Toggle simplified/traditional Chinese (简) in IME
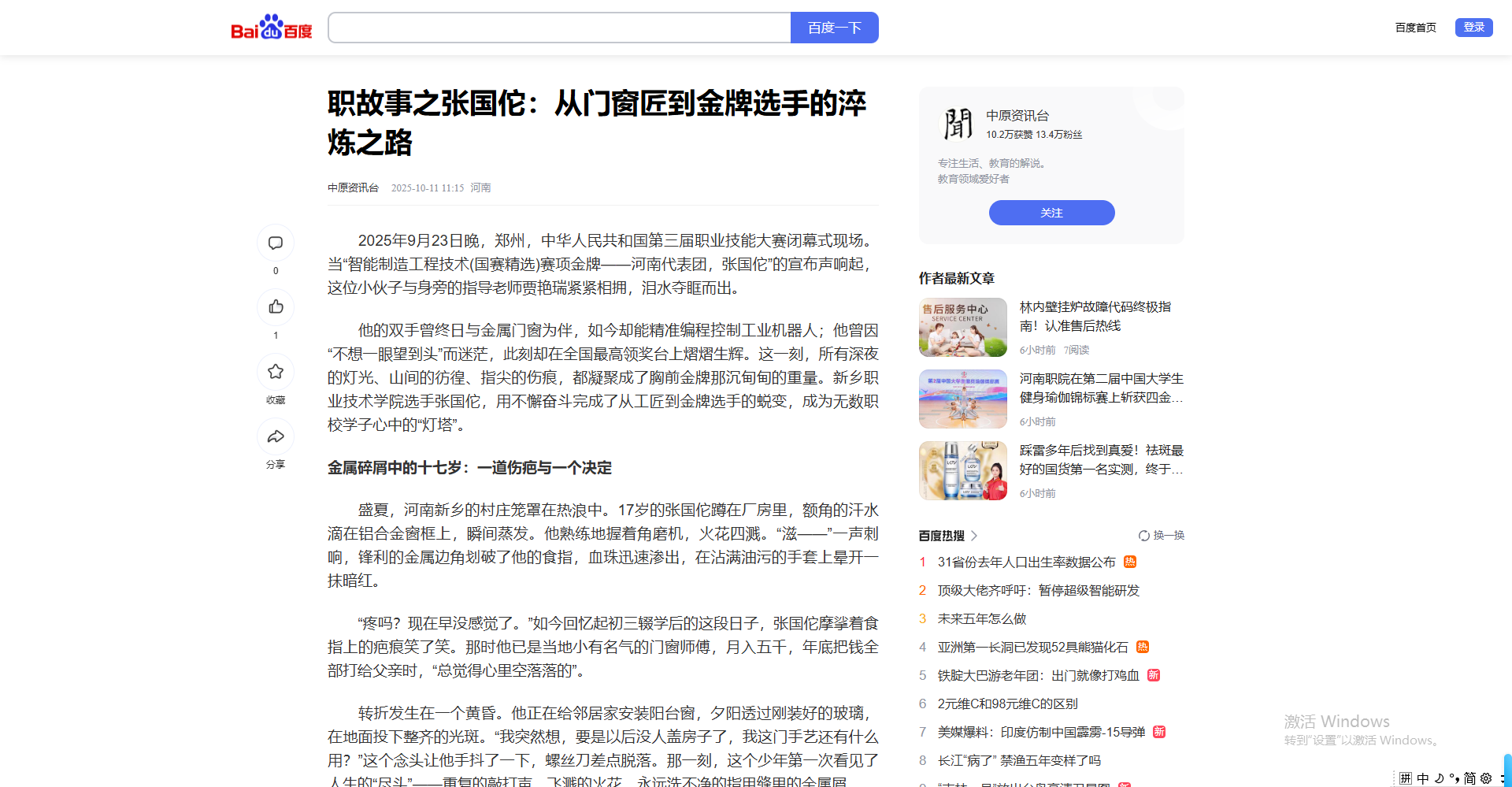Viewport: 1512px width, 787px height. (1469, 778)
